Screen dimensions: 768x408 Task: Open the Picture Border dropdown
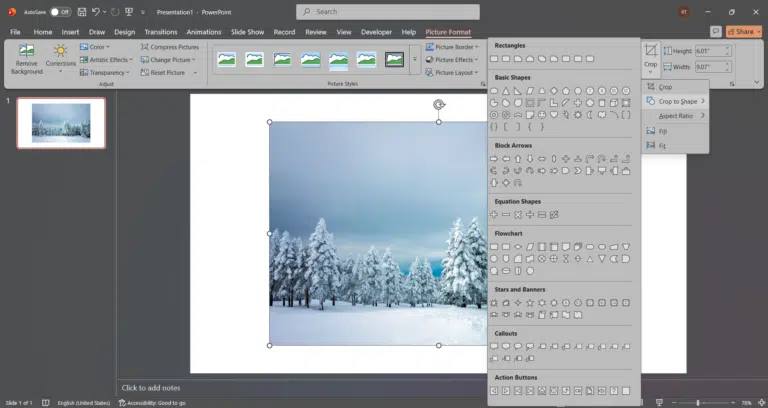[452, 47]
